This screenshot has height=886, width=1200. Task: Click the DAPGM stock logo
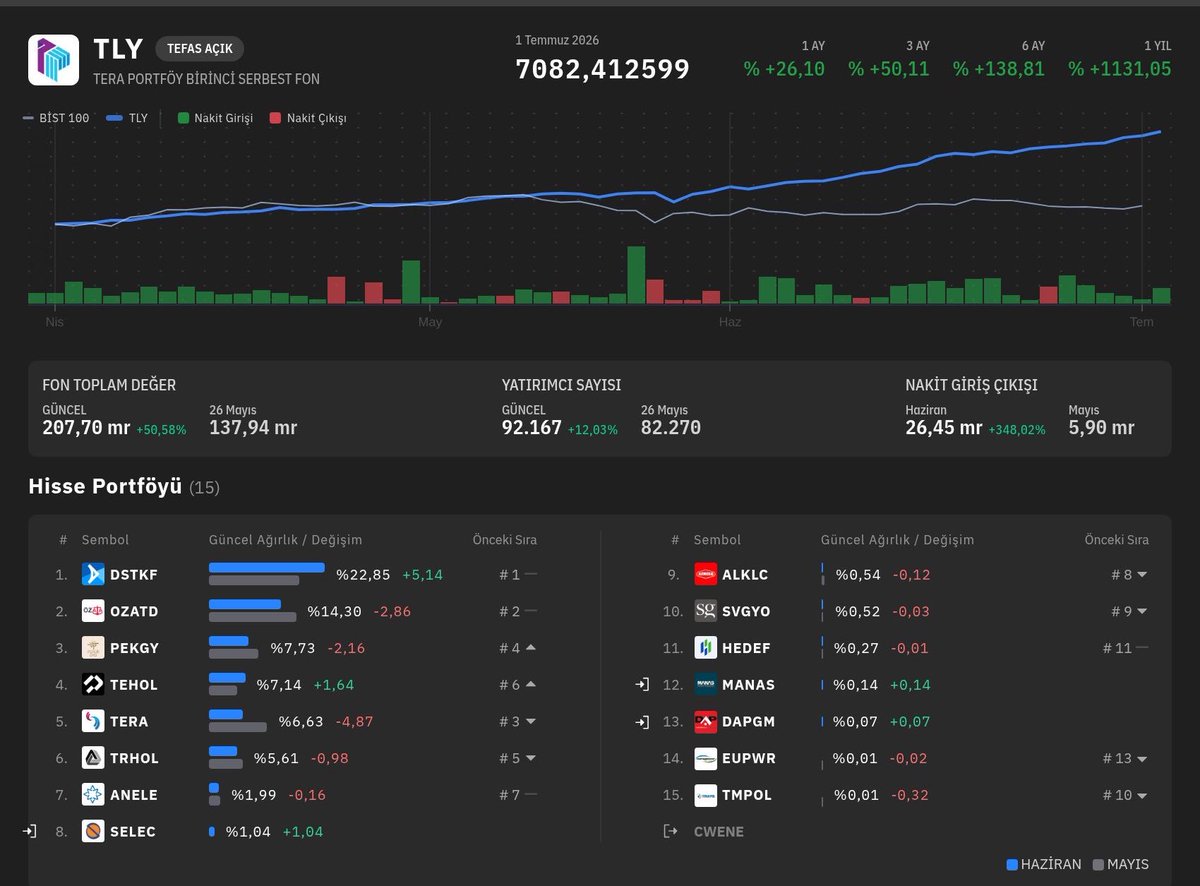[x=706, y=721]
